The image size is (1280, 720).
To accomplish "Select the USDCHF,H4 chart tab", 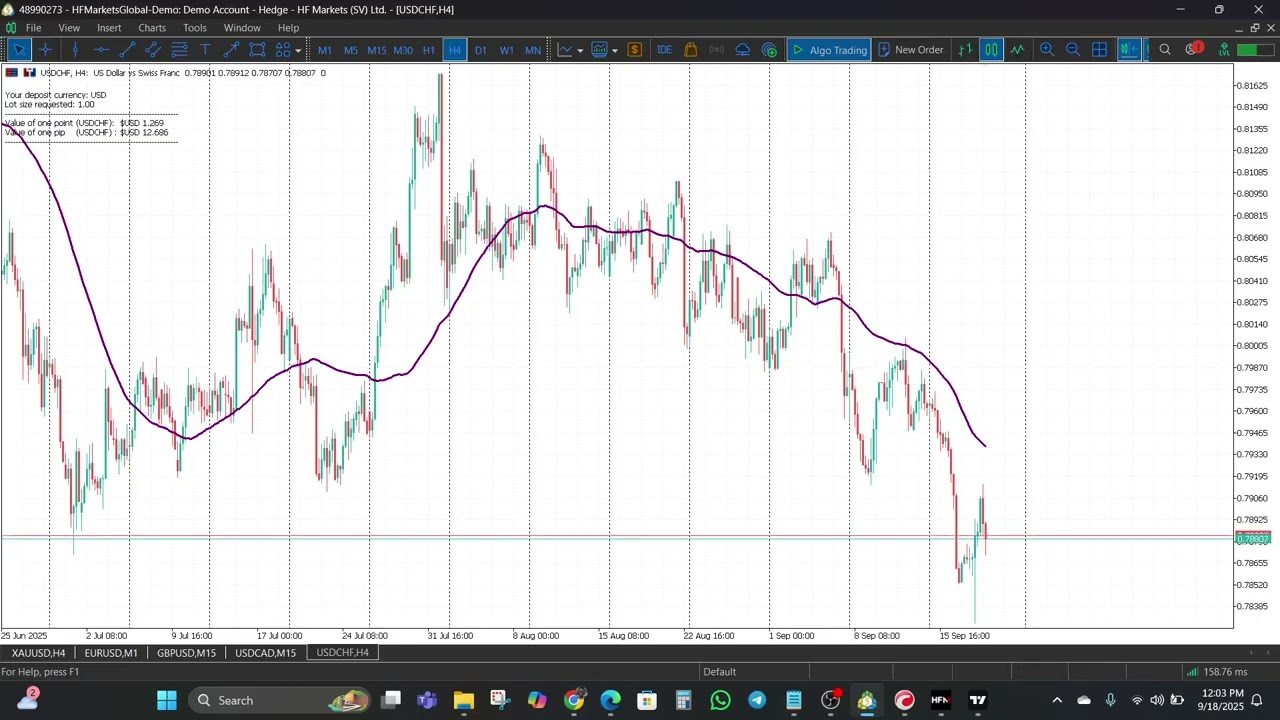I will click(x=342, y=653).
